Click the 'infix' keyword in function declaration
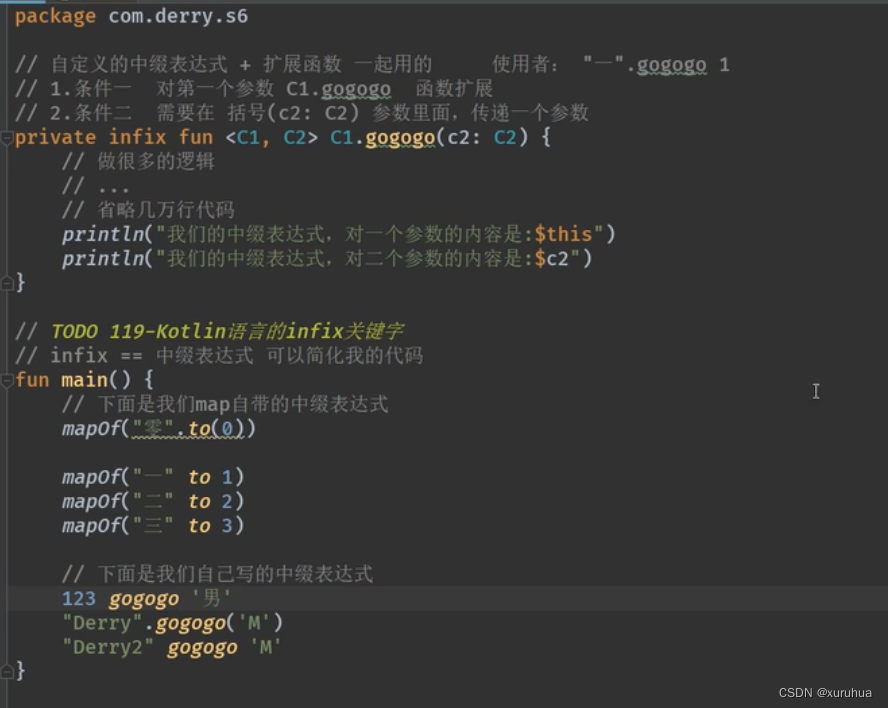The width and height of the screenshot is (888, 708). click(137, 138)
